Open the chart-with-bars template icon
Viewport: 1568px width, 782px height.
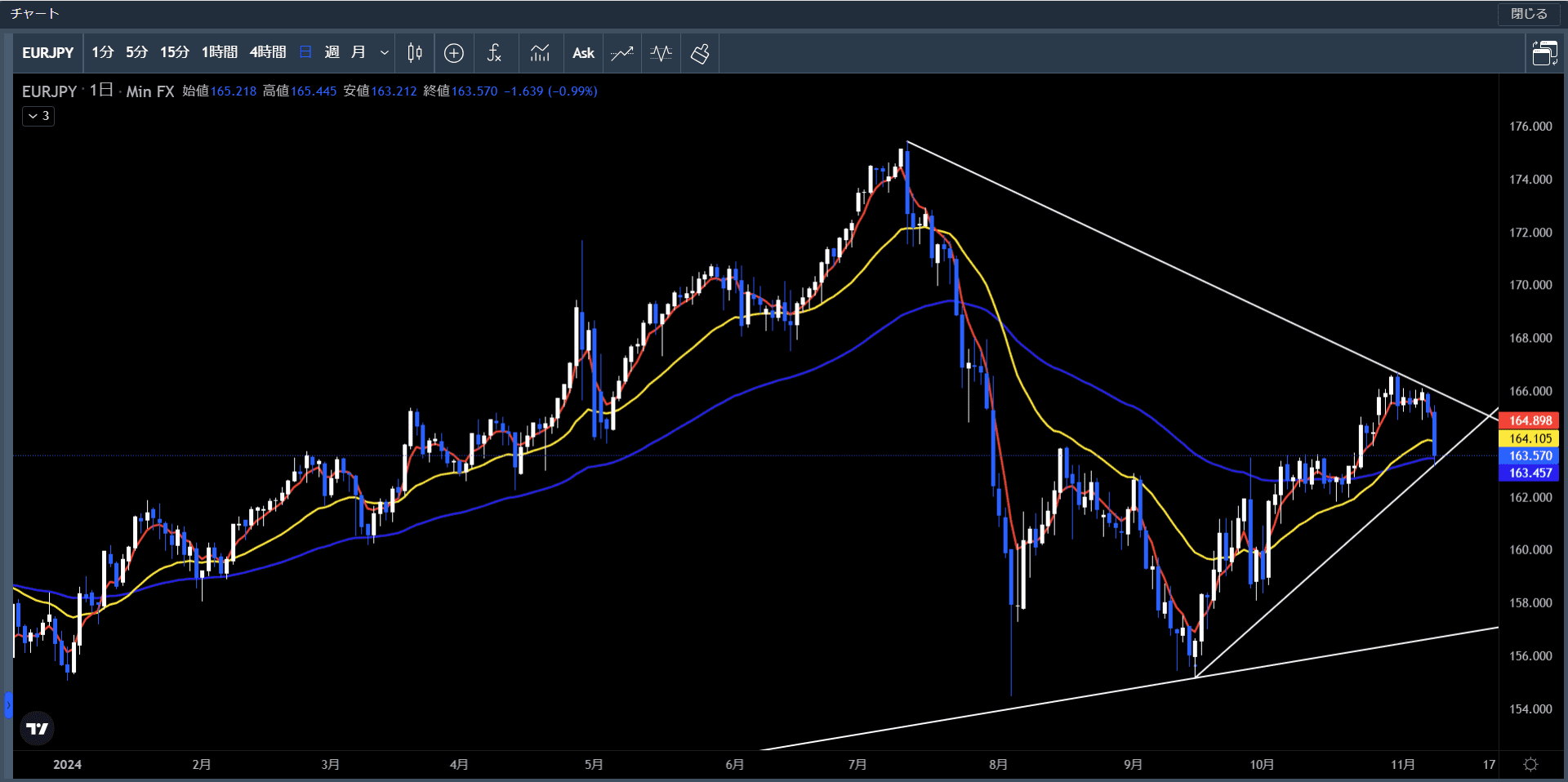(x=540, y=53)
